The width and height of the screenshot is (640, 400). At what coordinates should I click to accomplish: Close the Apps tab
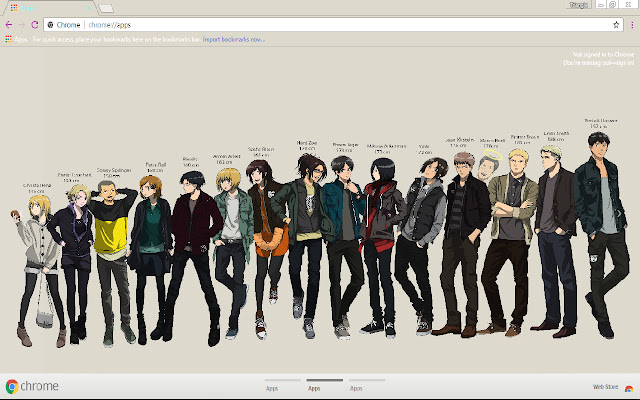[x=89, y=8]
